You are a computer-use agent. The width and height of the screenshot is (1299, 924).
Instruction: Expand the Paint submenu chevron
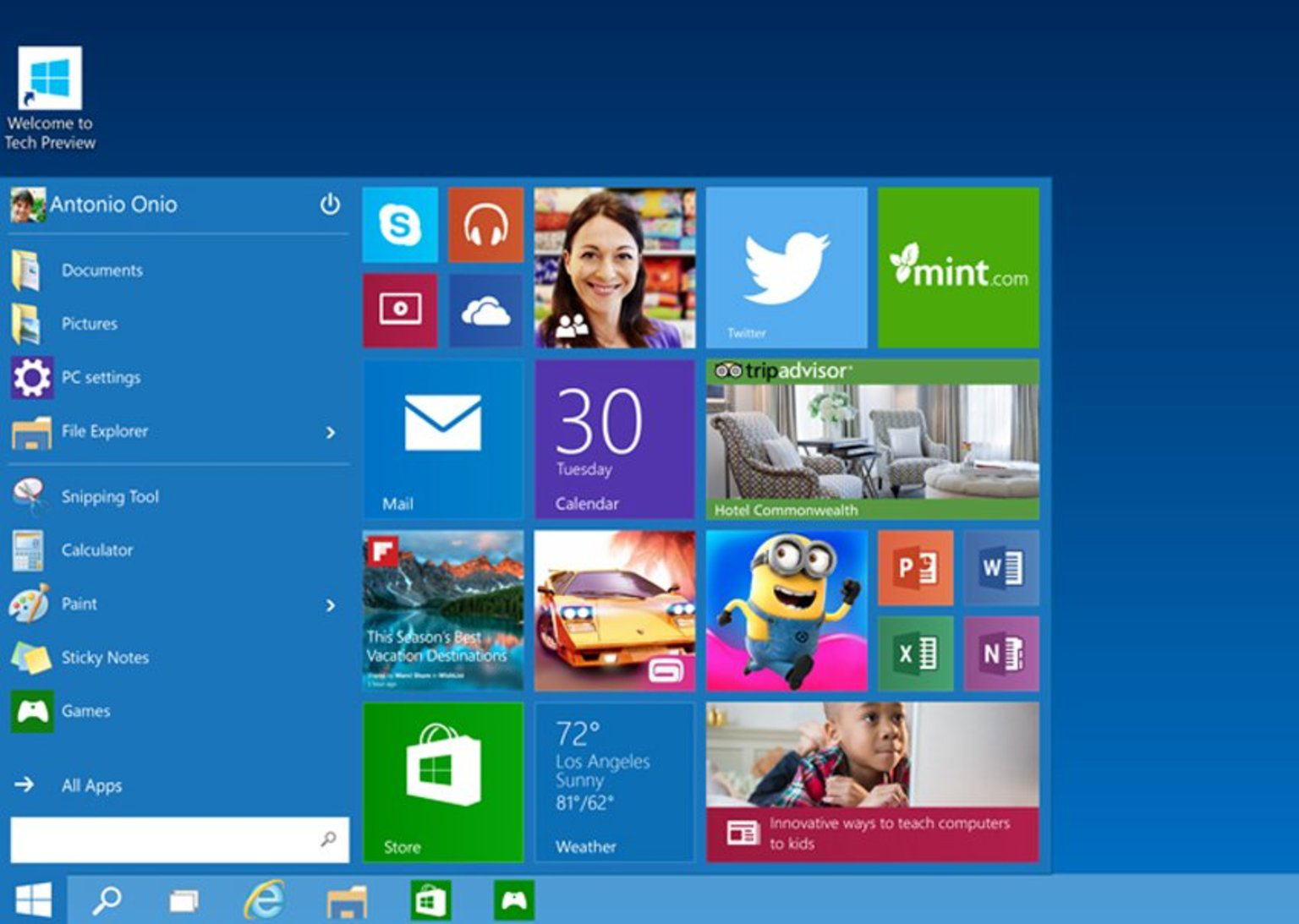pyautogui.click(x=332, y=604)
